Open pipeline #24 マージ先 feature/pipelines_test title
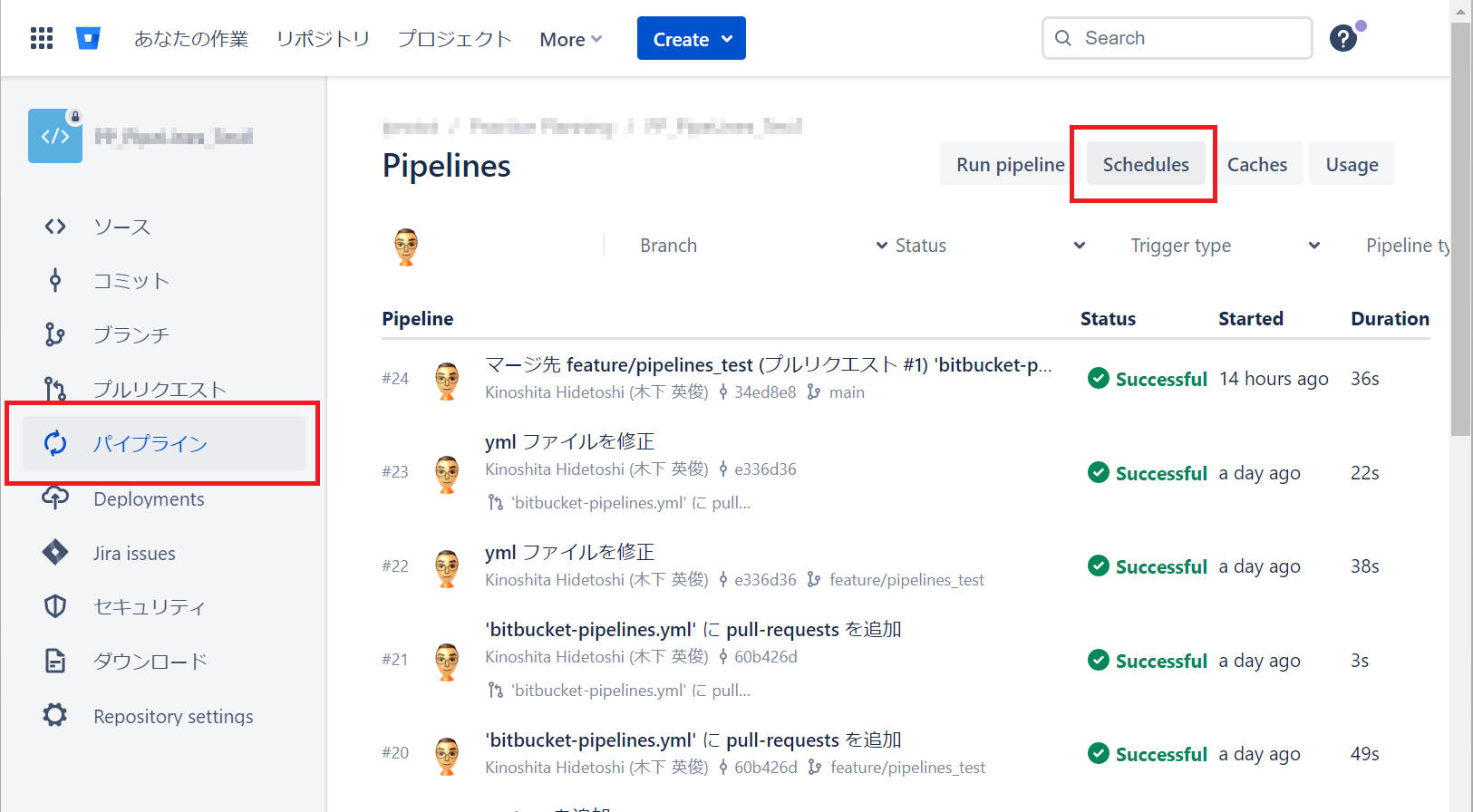 [x=769, y=364]
